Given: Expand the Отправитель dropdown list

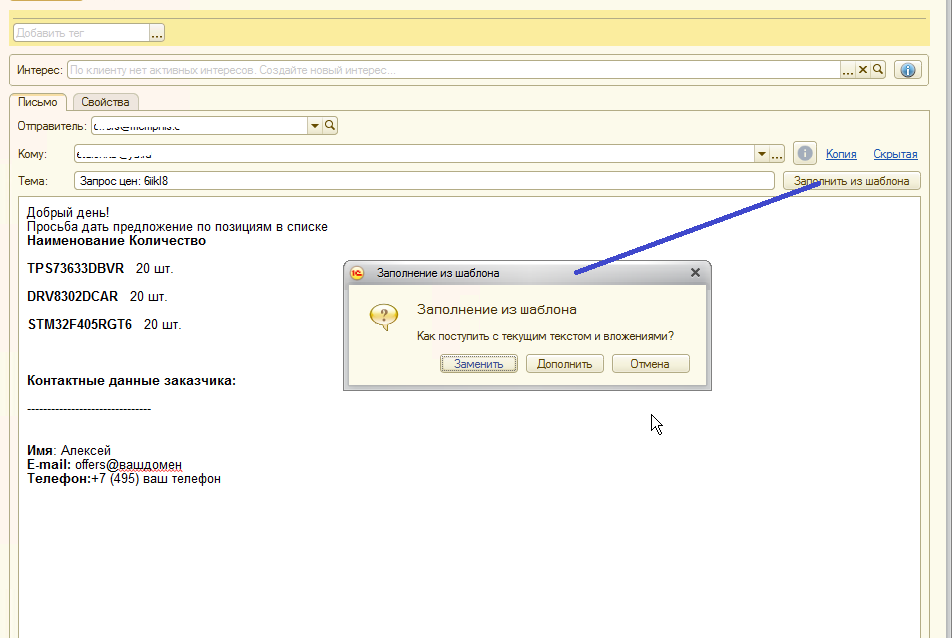Looking at the screenshot, I should tap(314, 125).
